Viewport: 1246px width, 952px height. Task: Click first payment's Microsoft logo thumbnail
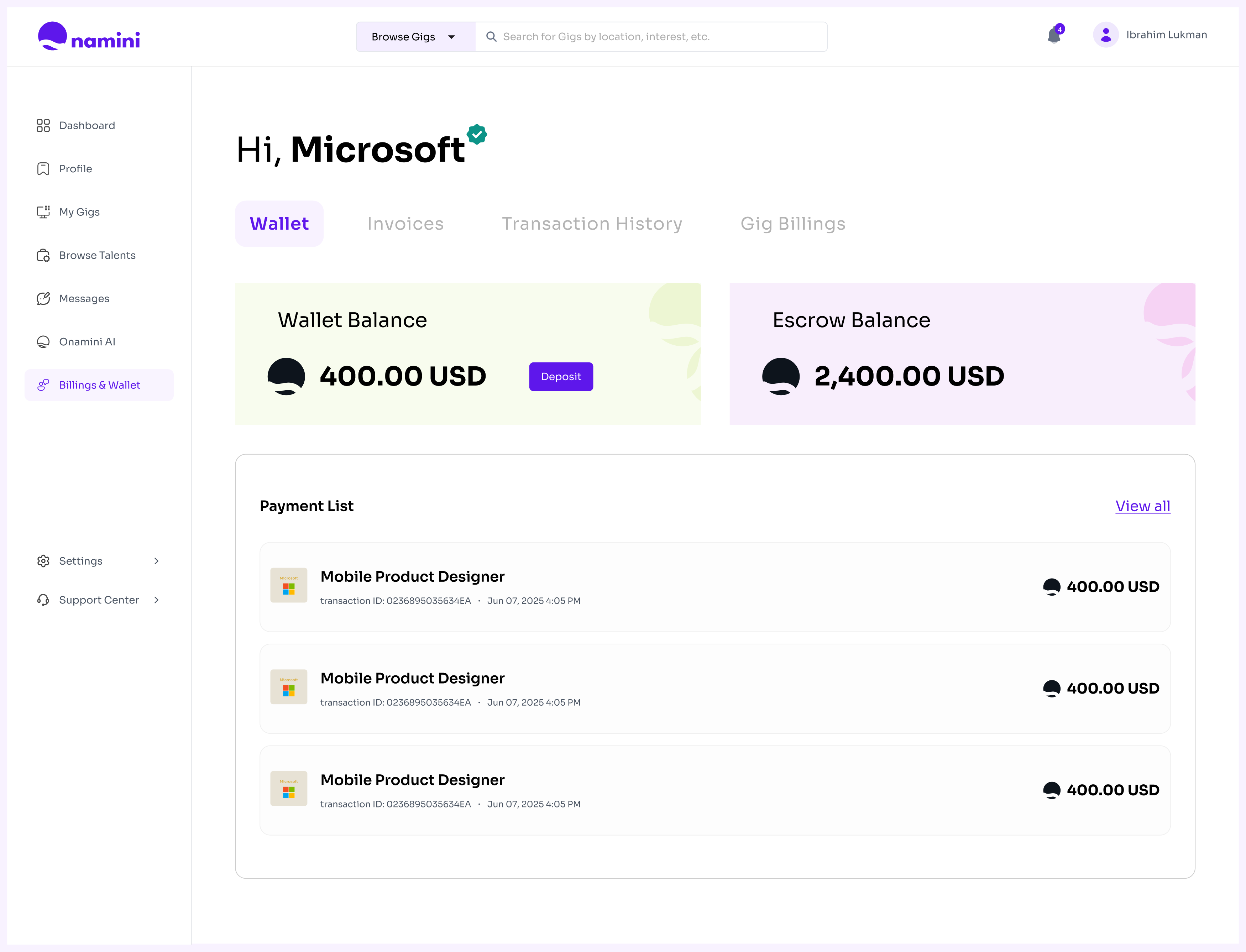pos(288,585)
